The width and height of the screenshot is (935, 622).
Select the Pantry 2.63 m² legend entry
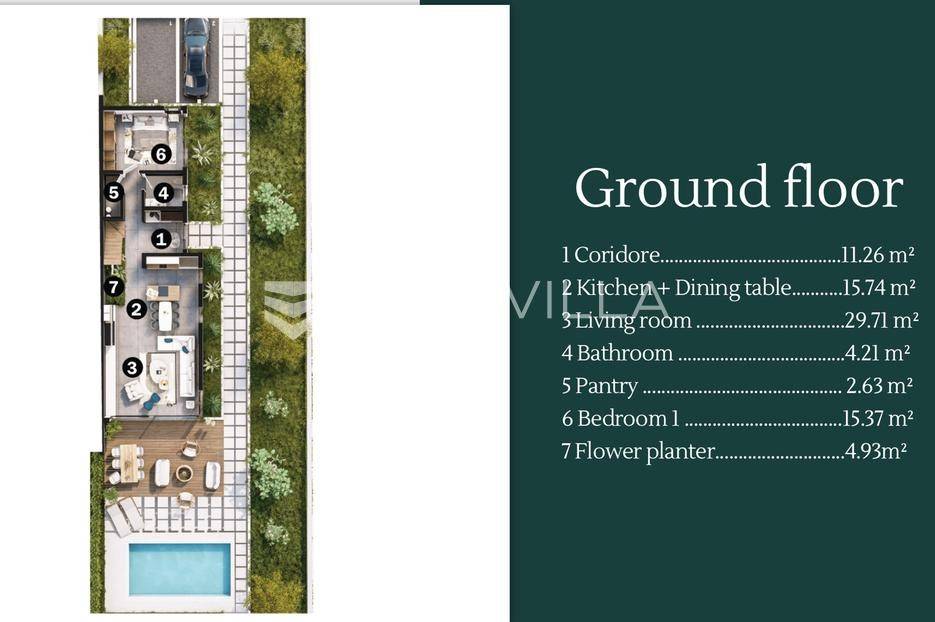pyautogui.click(x=737, y=386)
